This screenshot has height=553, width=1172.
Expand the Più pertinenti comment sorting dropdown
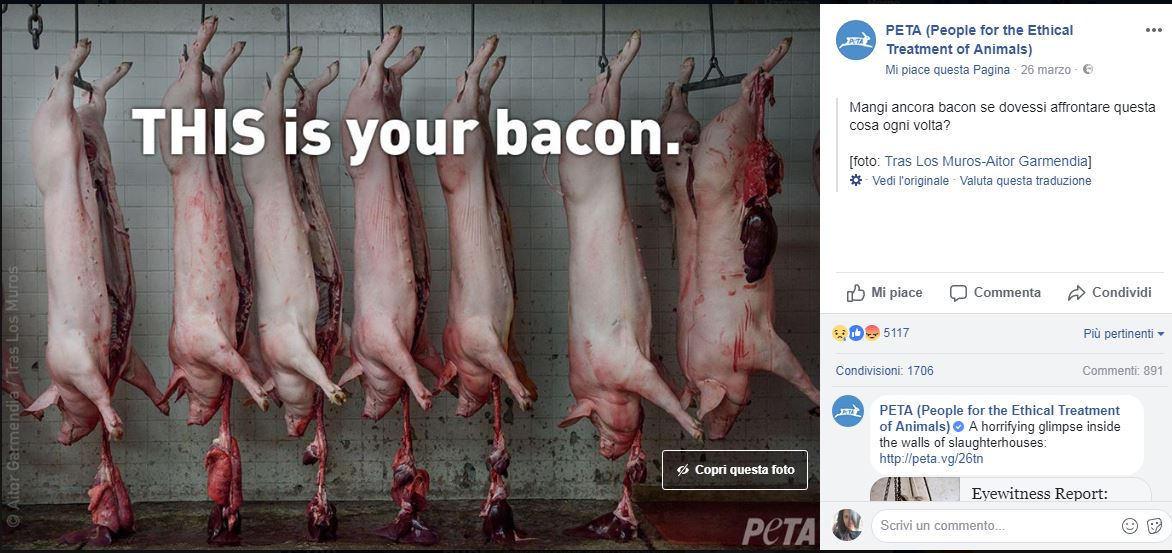point(1124,333)
